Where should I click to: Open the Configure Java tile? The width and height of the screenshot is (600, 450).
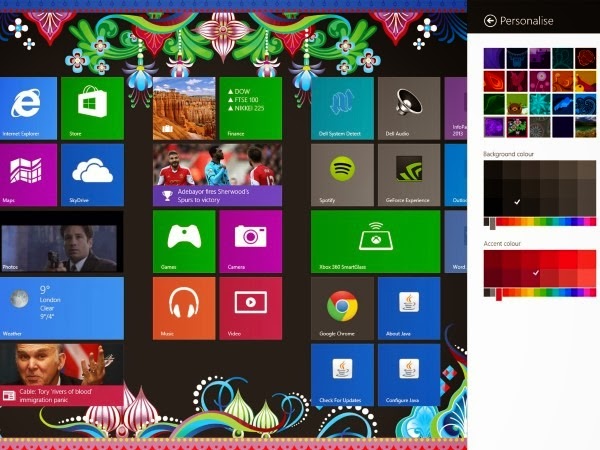point(409,375)
